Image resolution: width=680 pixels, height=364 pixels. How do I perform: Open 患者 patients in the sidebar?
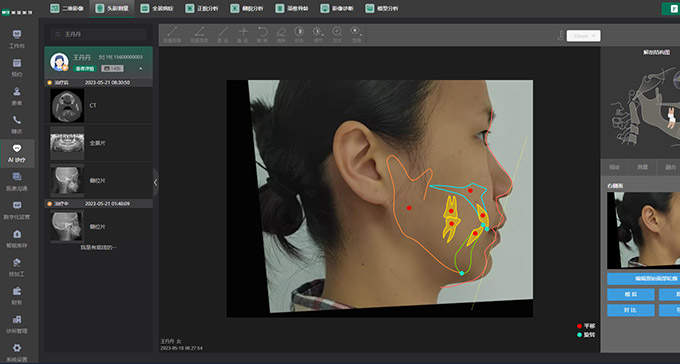point(16,96)
